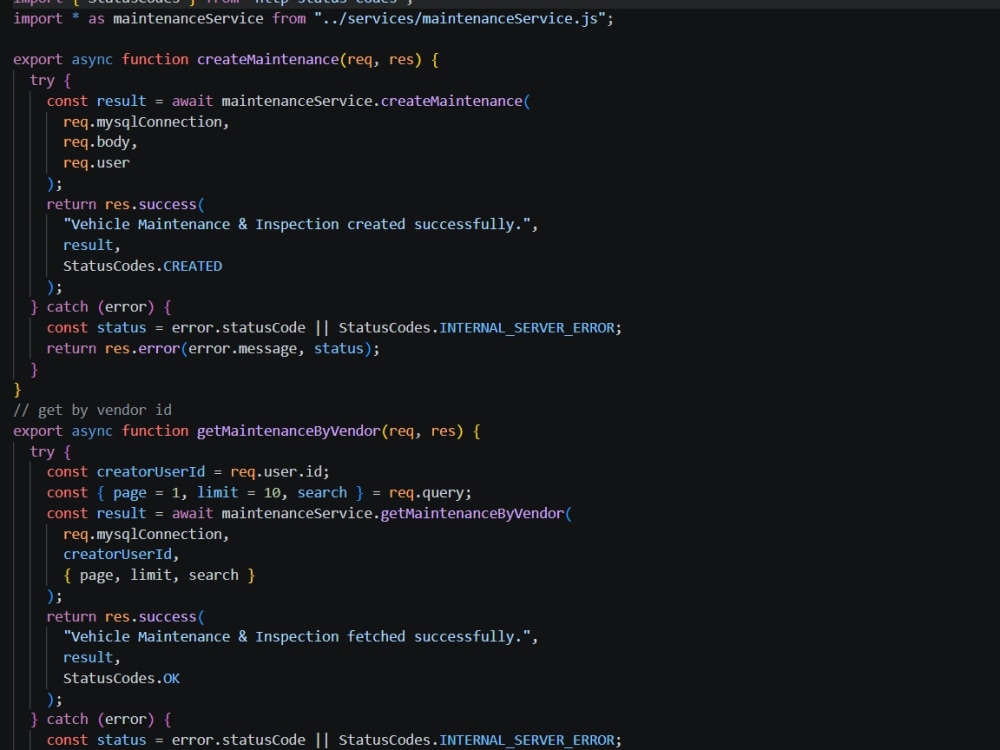Click the maintenanceService alias in the import statement

click(x=188, y=18)
